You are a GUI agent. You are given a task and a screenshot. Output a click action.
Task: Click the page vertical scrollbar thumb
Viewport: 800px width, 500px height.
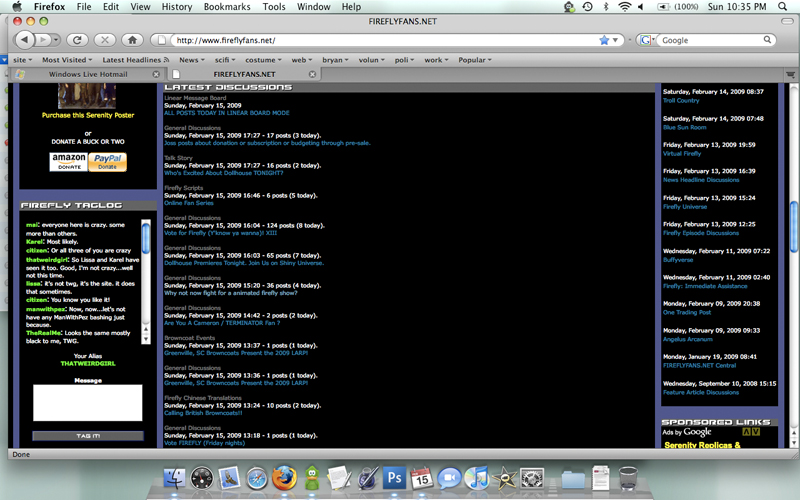(x=793, y=227)
